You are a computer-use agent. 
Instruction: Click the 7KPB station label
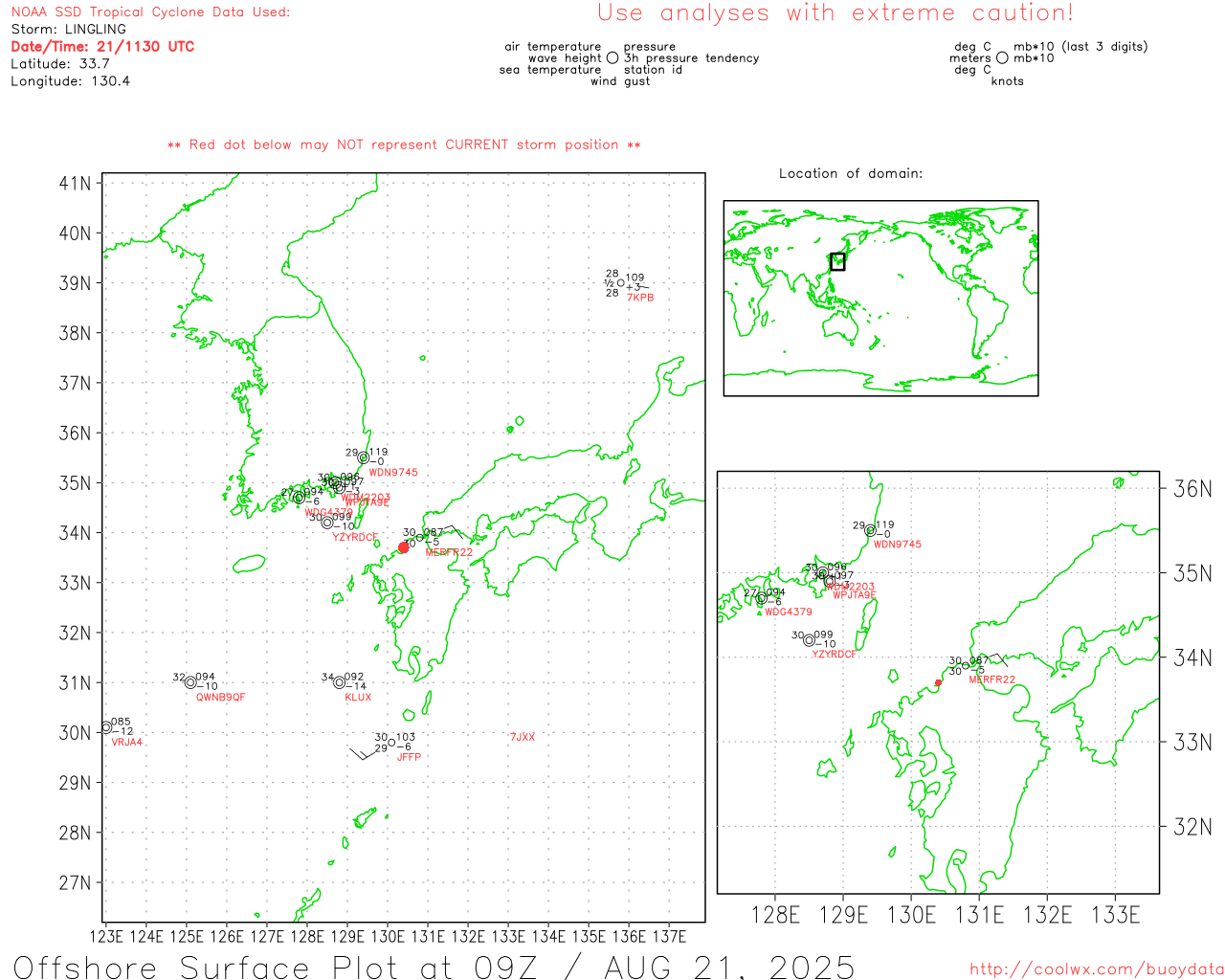tap(640, 298)
